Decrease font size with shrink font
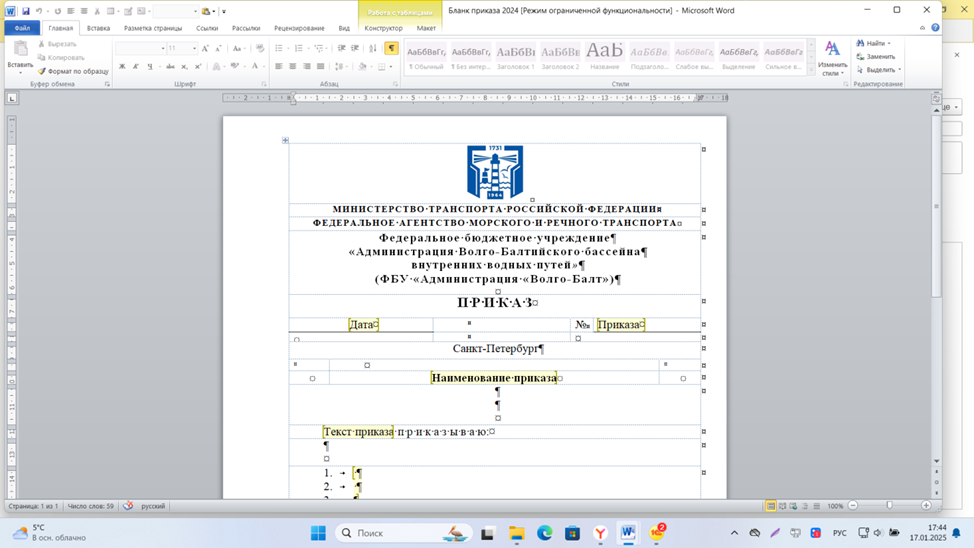 [x=218, y=48]
